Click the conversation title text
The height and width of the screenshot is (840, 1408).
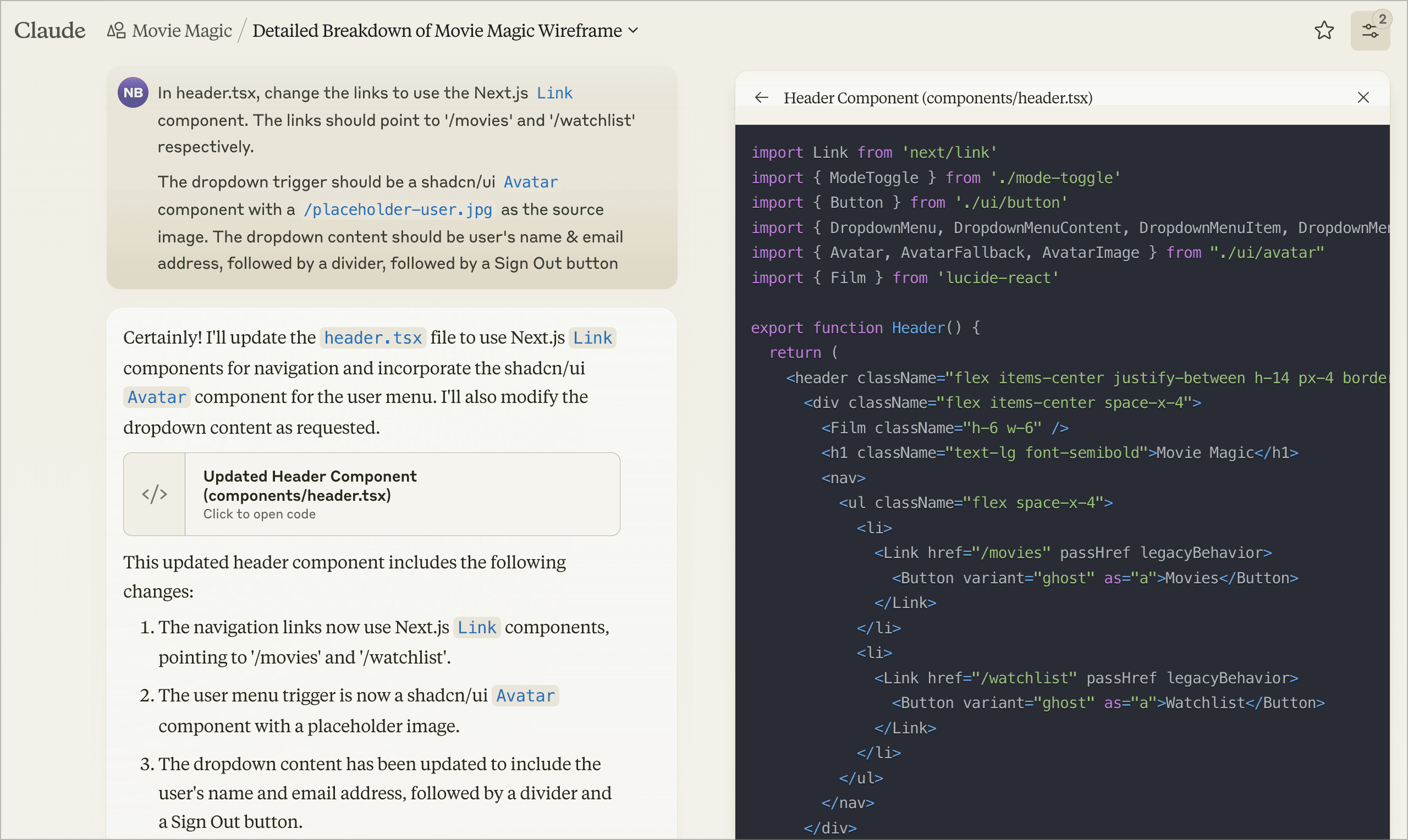[x=437, y=31]
